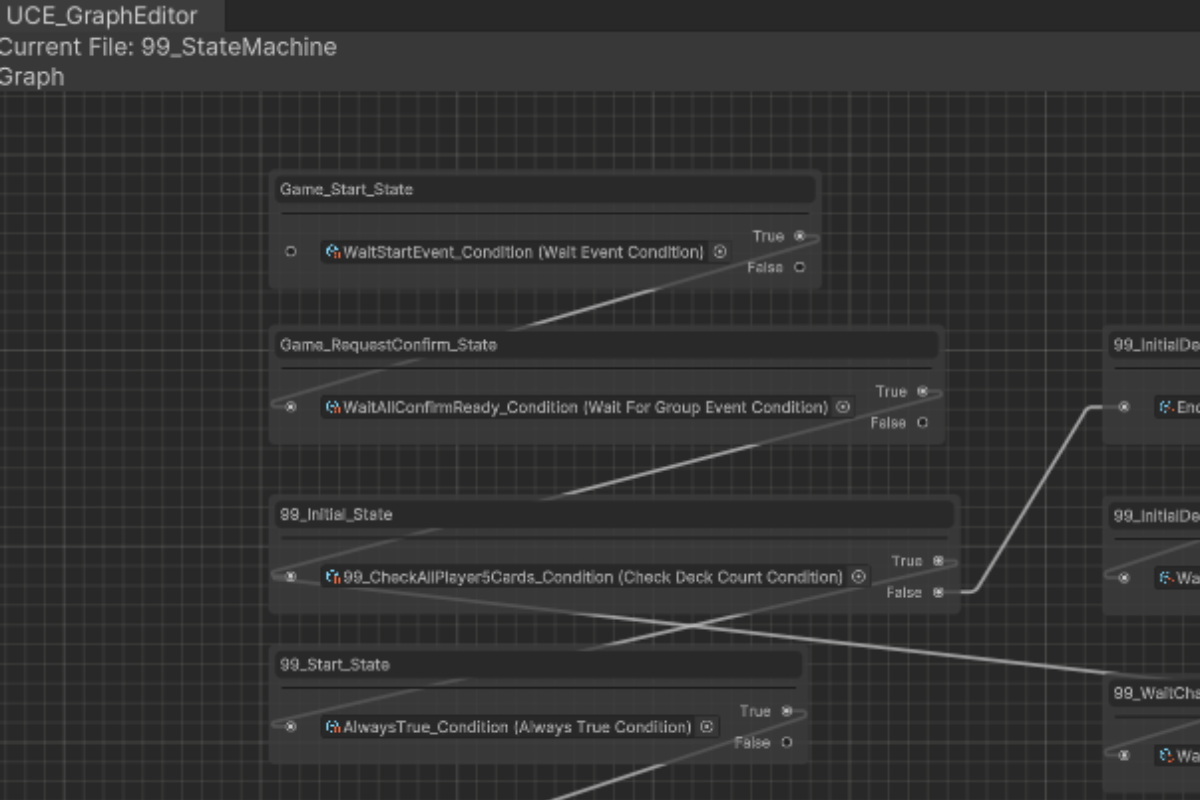The width and height of the screenshot is (1200, 800).
Task: Click the True output port of 99_Start_State
Action: click(787, 711)
